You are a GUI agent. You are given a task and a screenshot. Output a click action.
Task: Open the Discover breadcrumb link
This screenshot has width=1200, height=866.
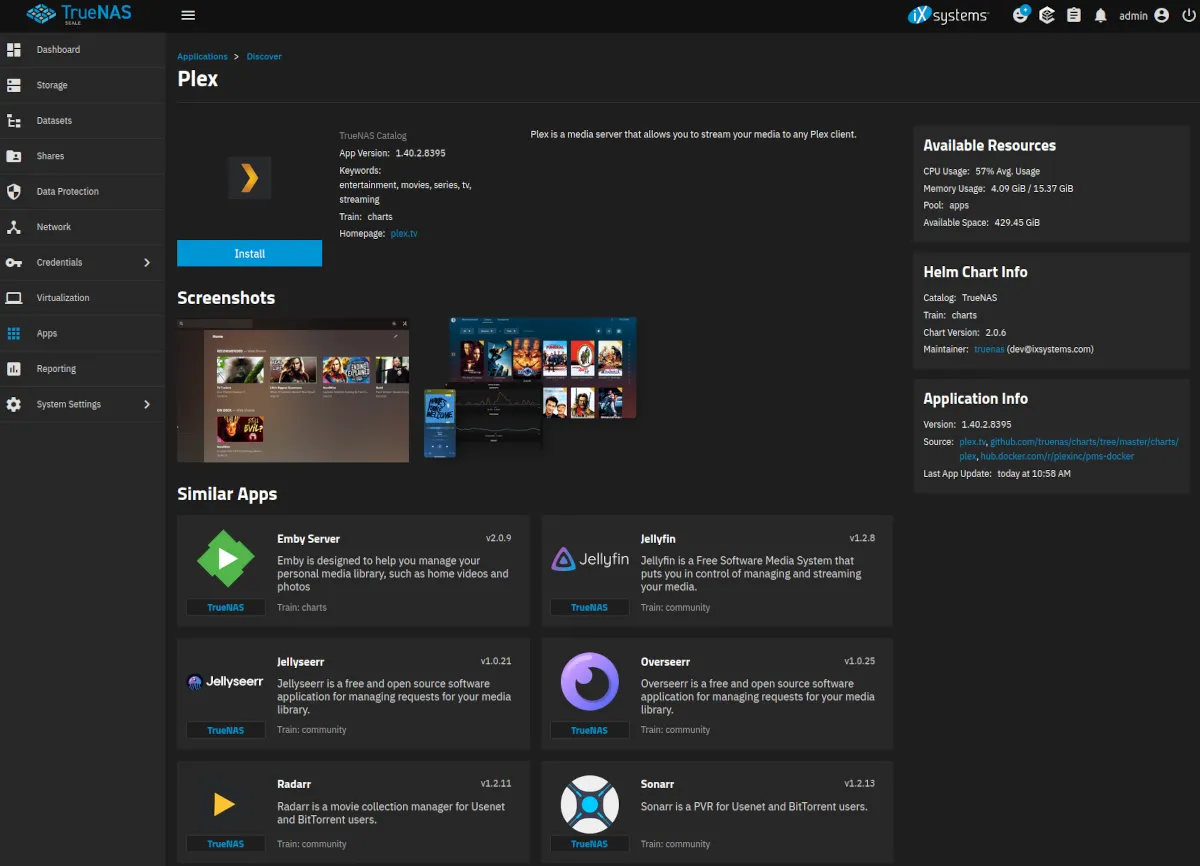pyautogui.click(x=264, y=56)
